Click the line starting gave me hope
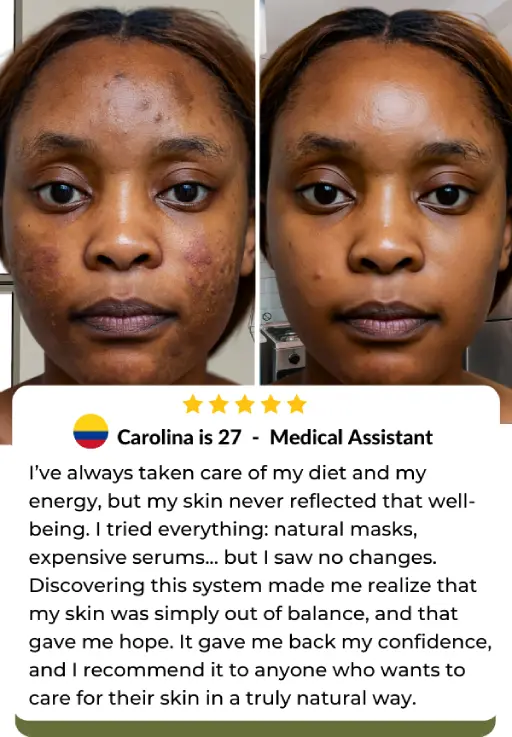The height and width of the screenshot is (737, 512). 260,642
